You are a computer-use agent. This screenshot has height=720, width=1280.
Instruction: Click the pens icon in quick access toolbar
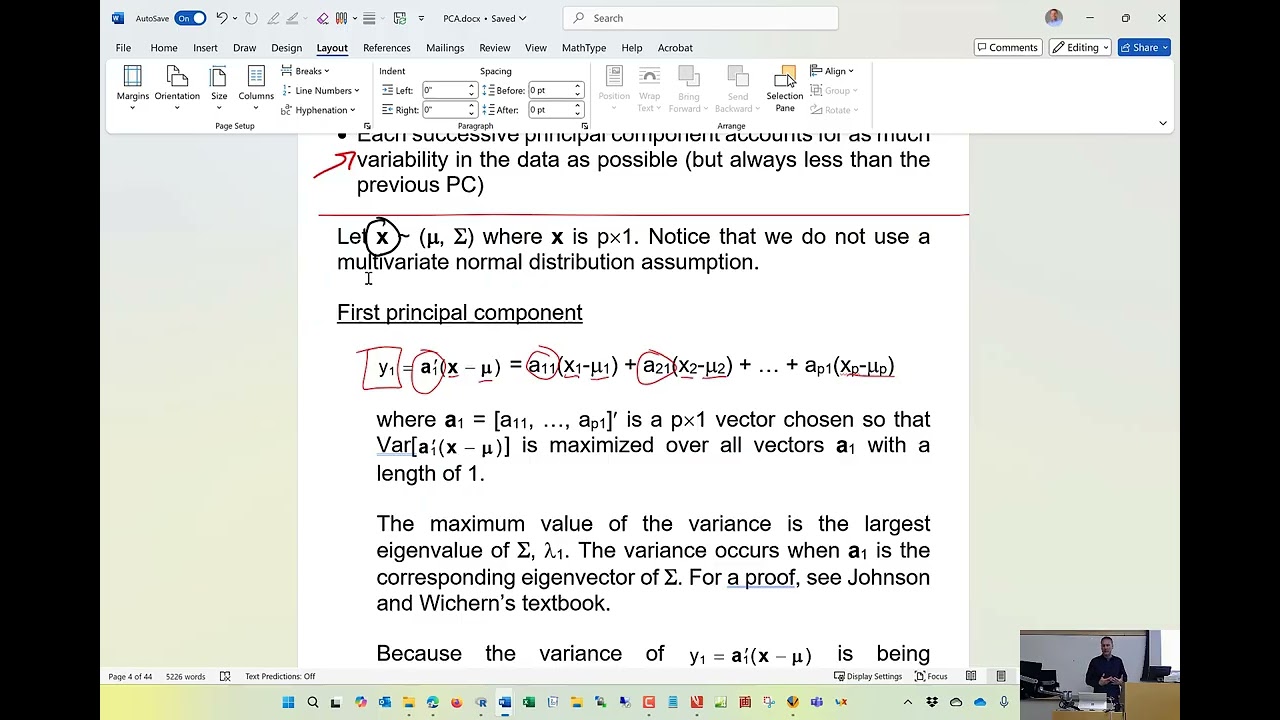pyautogui.click(x=342, y=18)
